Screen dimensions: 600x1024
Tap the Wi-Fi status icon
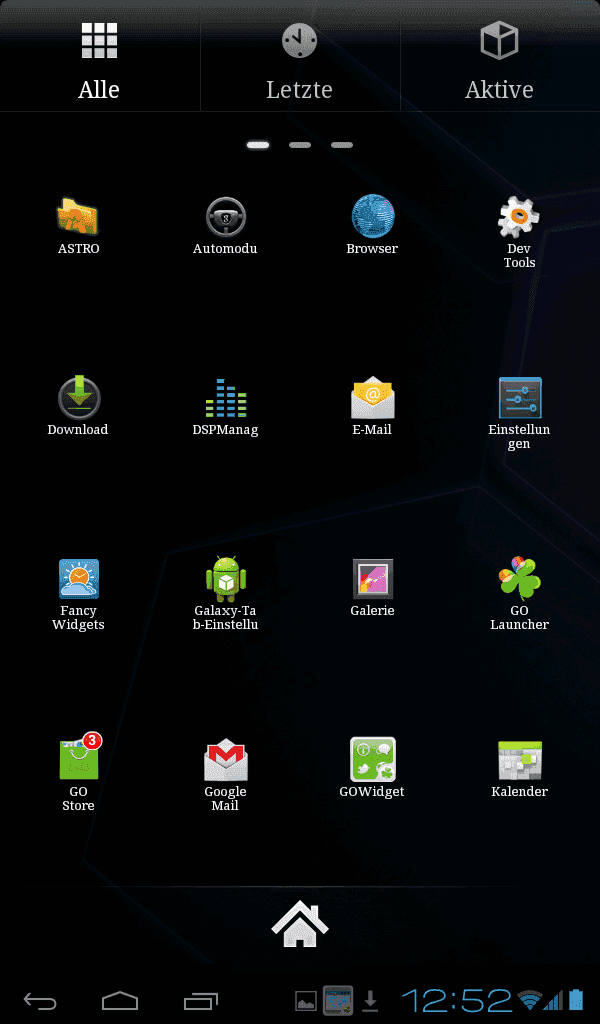pyautogui.click(x=529, y=1000)
